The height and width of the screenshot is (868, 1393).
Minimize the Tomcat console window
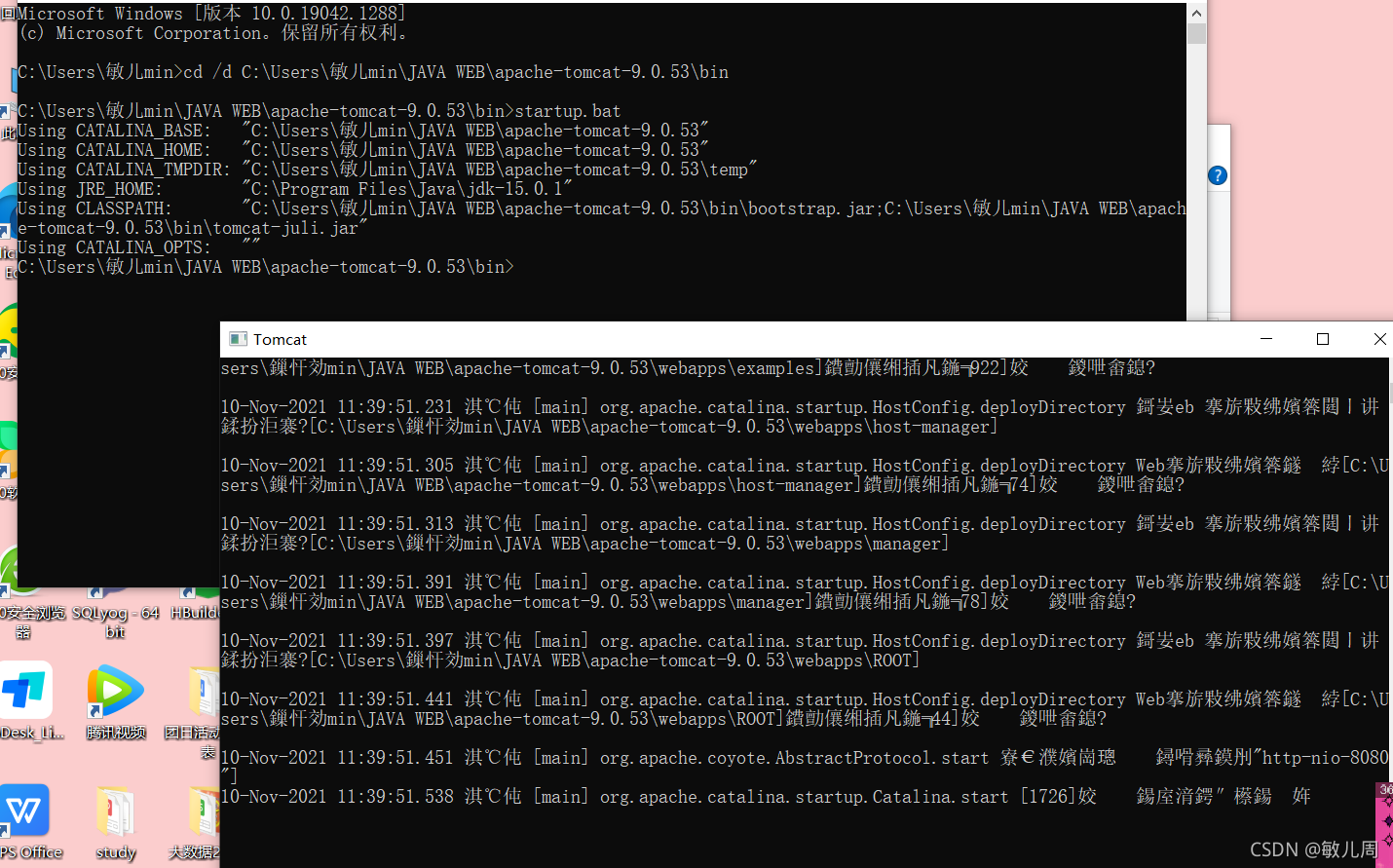pyautogui.click(x=1266, y=339)
